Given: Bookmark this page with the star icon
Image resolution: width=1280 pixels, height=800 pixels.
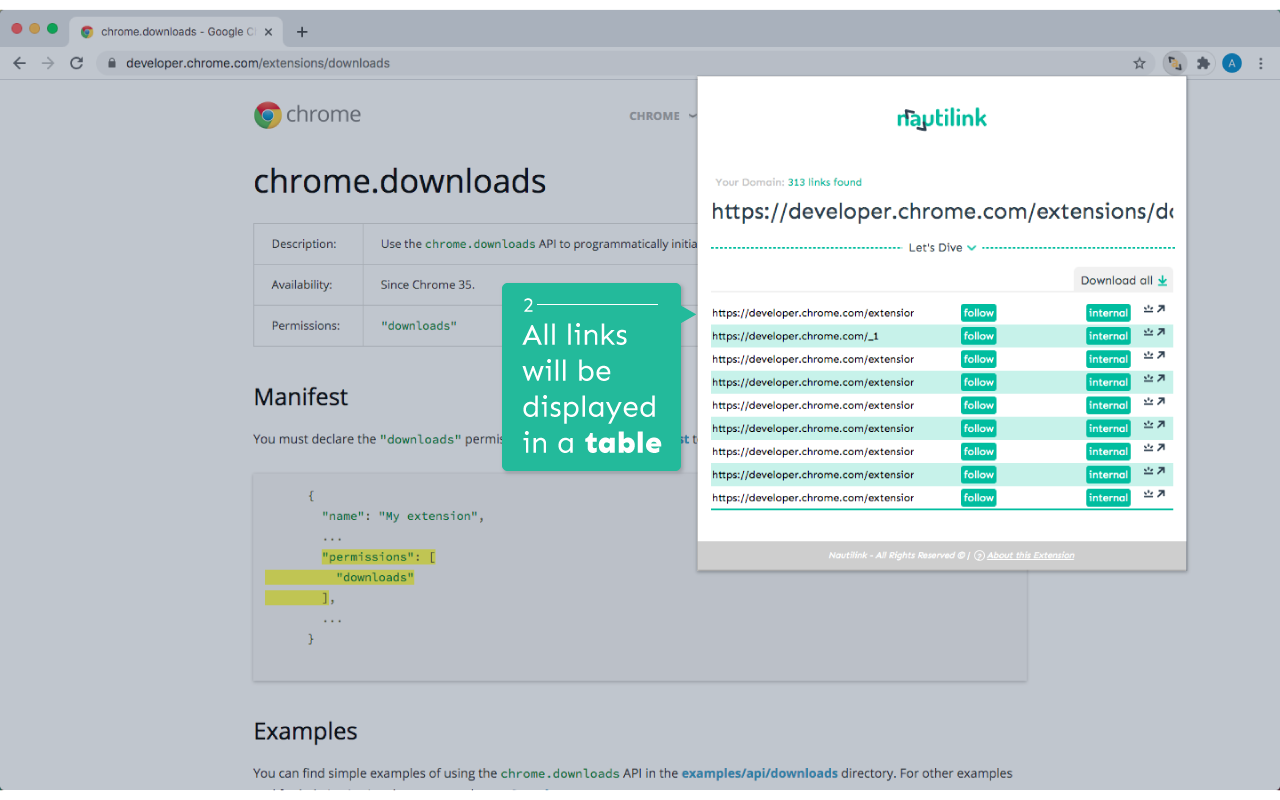Looking at the screenshot, I should [x=1139, y=63].
